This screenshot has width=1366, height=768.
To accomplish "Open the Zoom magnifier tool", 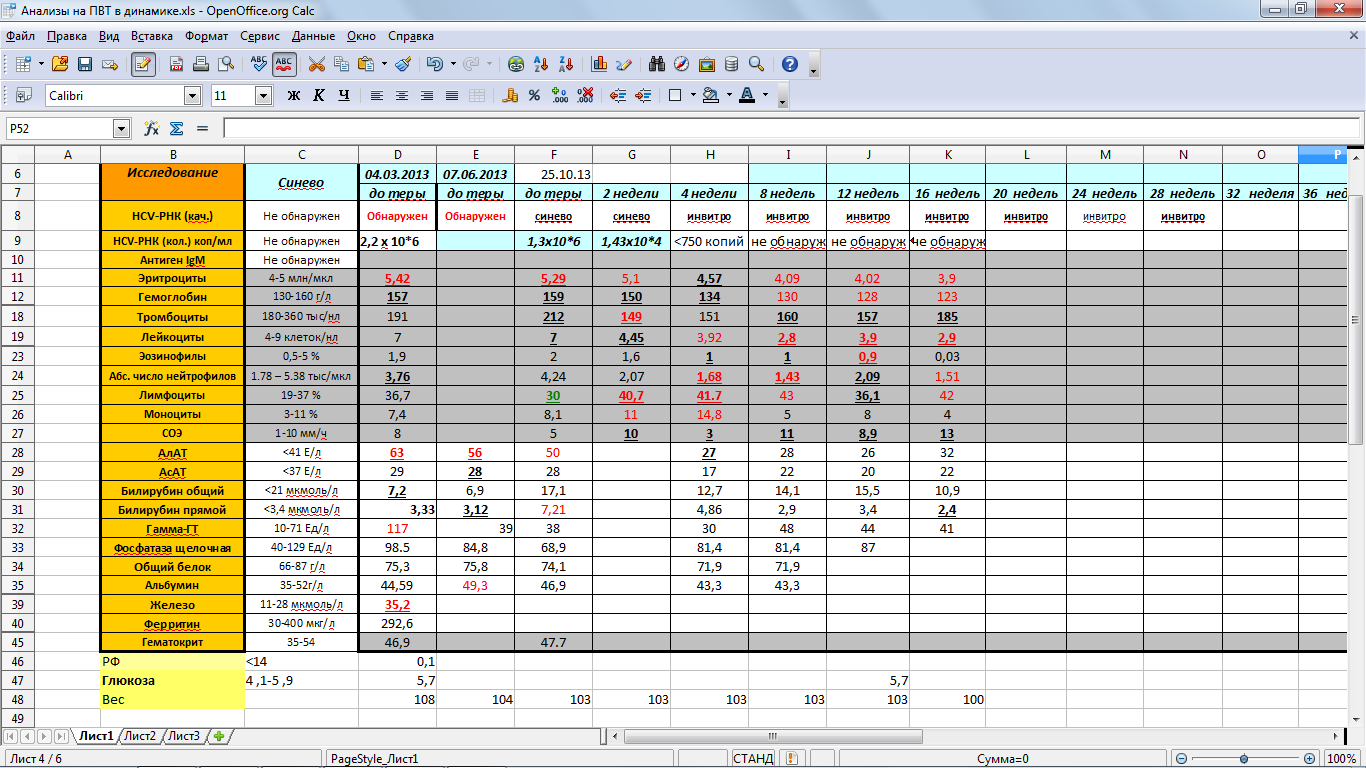I will click(x=757, y=64).
